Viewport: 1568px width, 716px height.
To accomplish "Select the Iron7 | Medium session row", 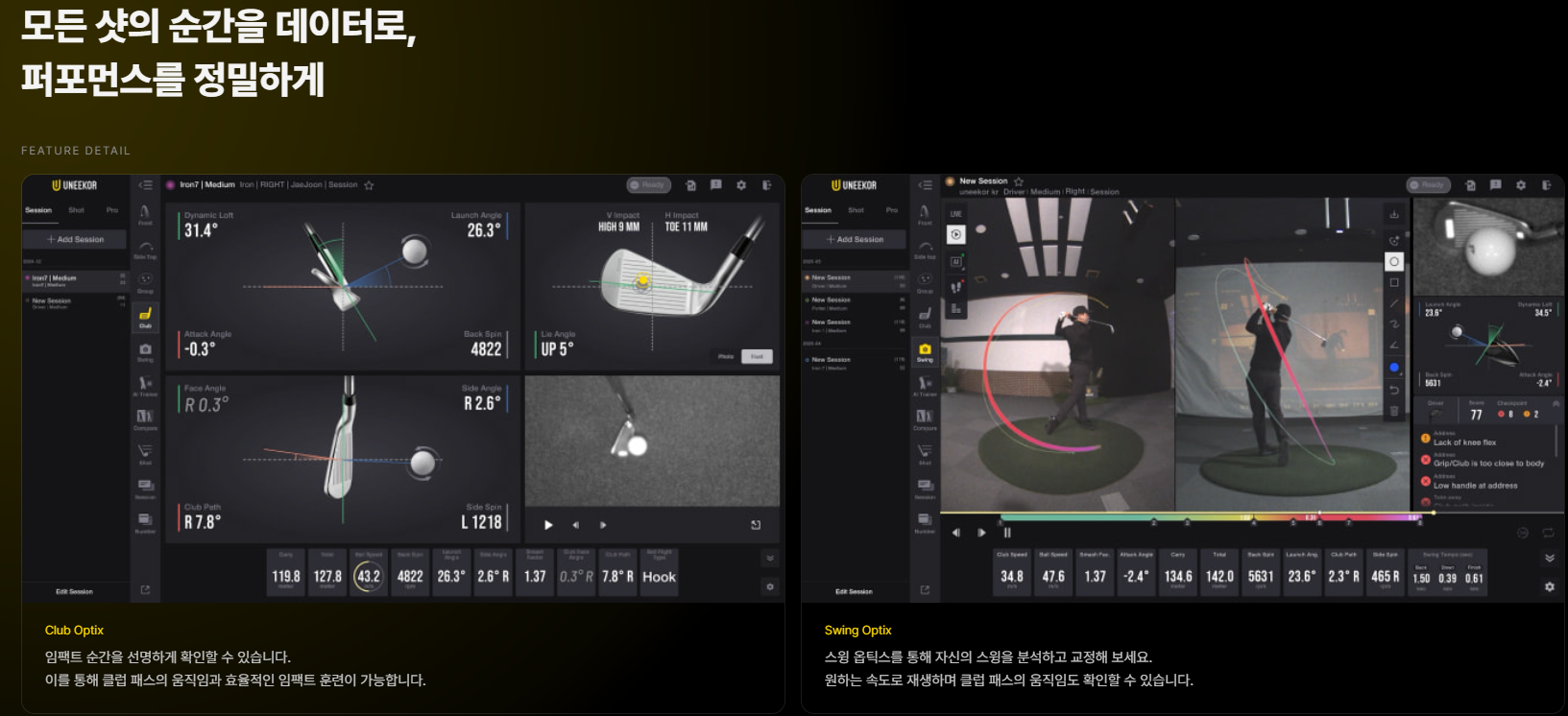I will [x=75, y=280].
